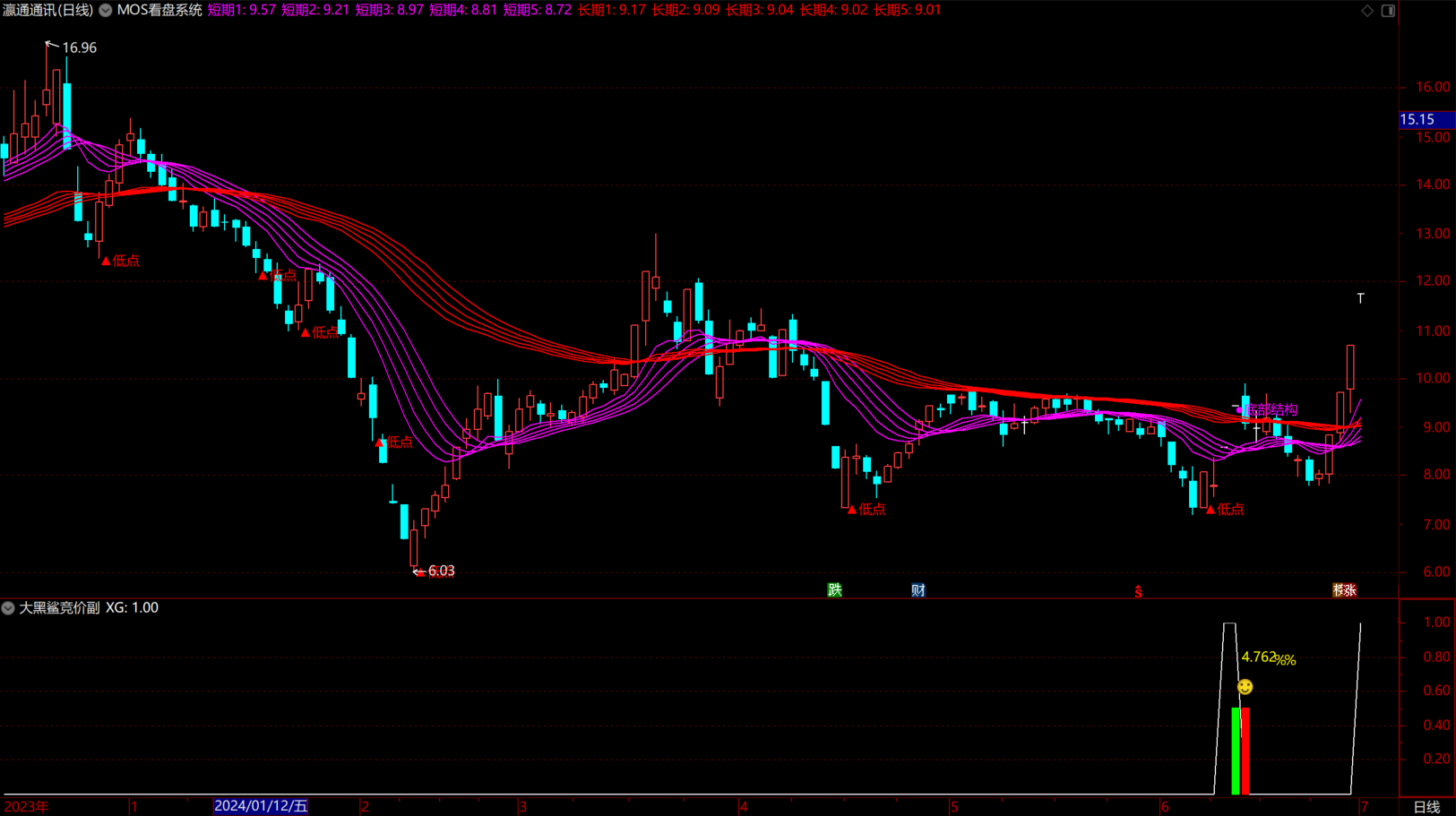The width and height of the screenshot is (1456, 816).
Task: Click the 2024/01/12/五 date label
Action: (261, 806)
